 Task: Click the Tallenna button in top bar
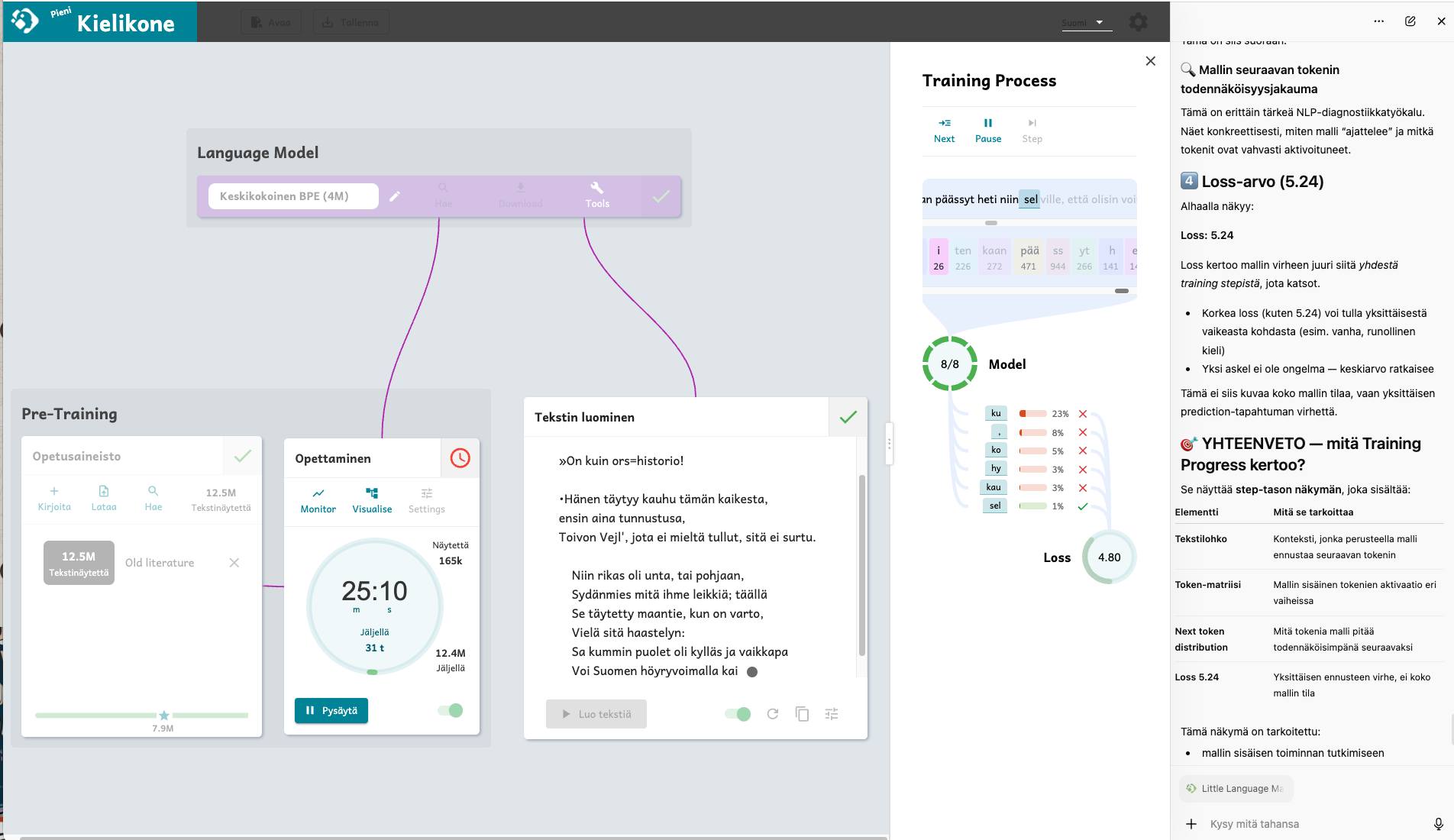[351, 22]
